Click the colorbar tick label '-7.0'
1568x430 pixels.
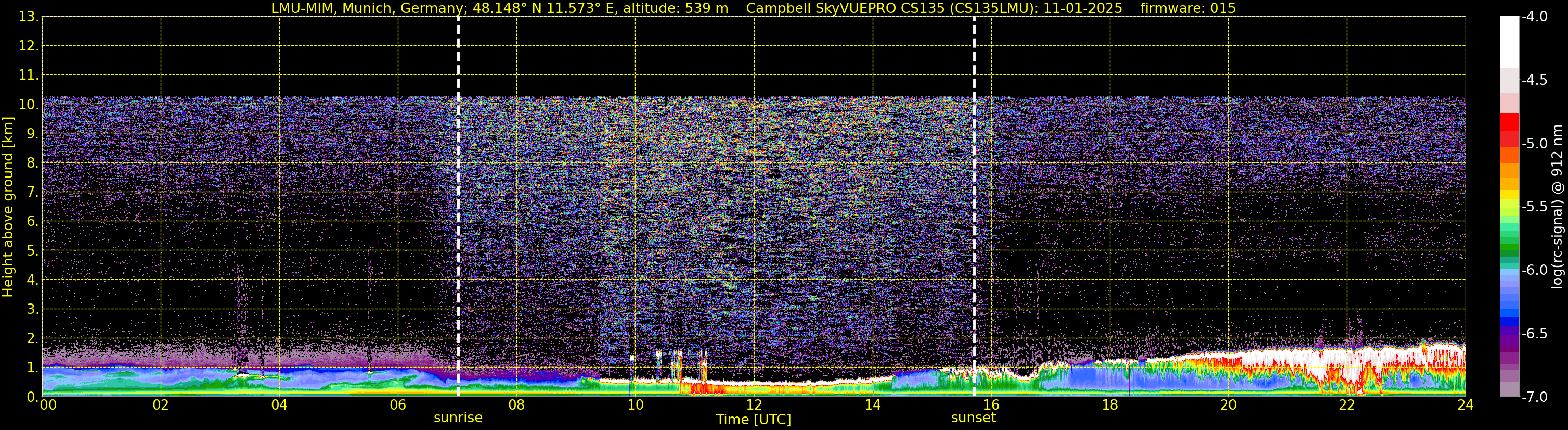[x=1534, y=397]
